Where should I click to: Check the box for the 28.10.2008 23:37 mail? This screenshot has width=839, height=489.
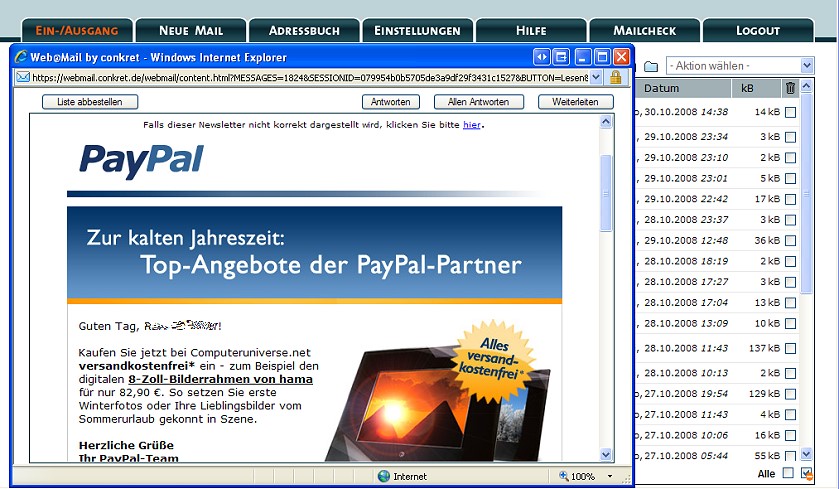[x=790, y=220]
